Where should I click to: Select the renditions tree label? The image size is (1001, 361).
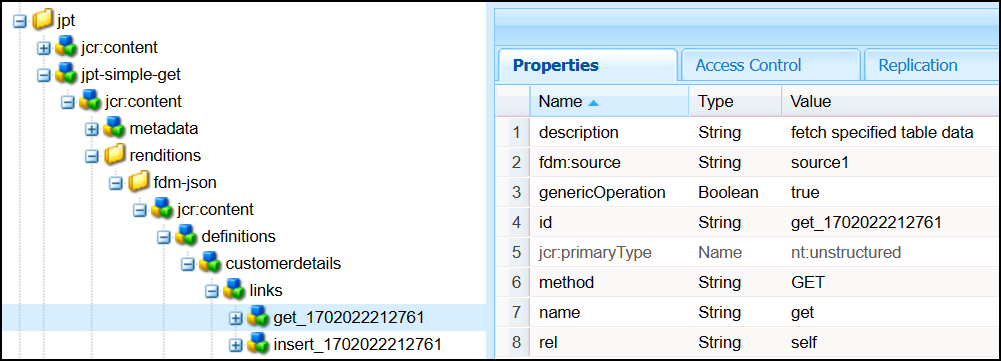point(165,155)
